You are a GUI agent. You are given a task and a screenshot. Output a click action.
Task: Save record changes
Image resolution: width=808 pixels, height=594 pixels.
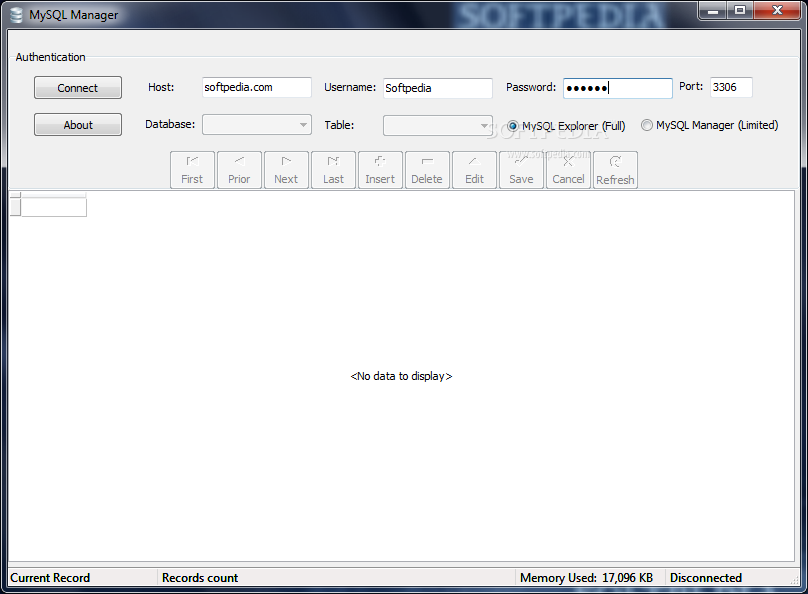pyautogui.click(x=521, y=170)
